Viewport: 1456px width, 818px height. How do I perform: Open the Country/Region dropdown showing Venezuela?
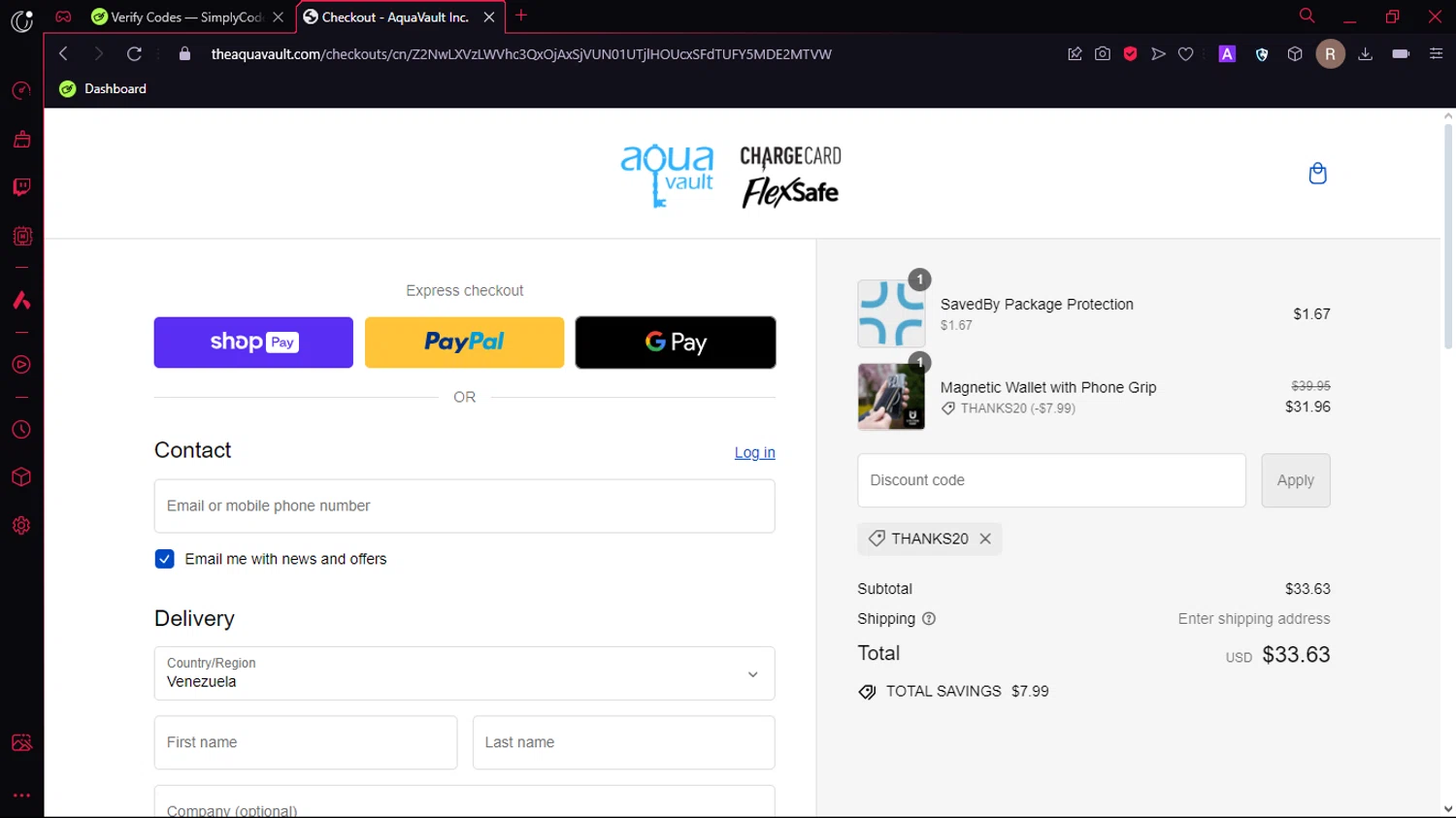pyautogui.click(x=464, y=673)
